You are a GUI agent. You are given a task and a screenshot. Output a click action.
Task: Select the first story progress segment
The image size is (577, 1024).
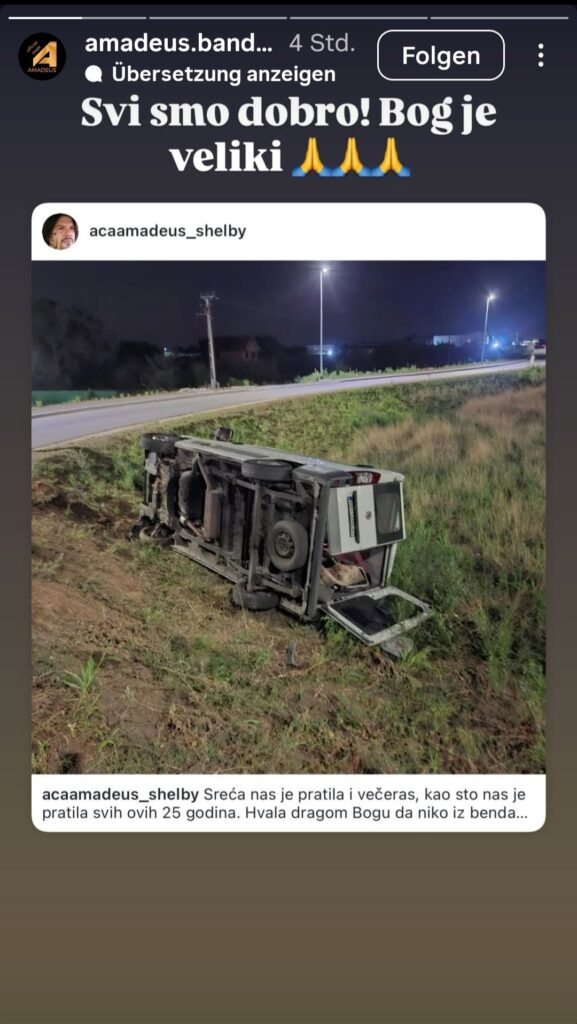(77, 18)
